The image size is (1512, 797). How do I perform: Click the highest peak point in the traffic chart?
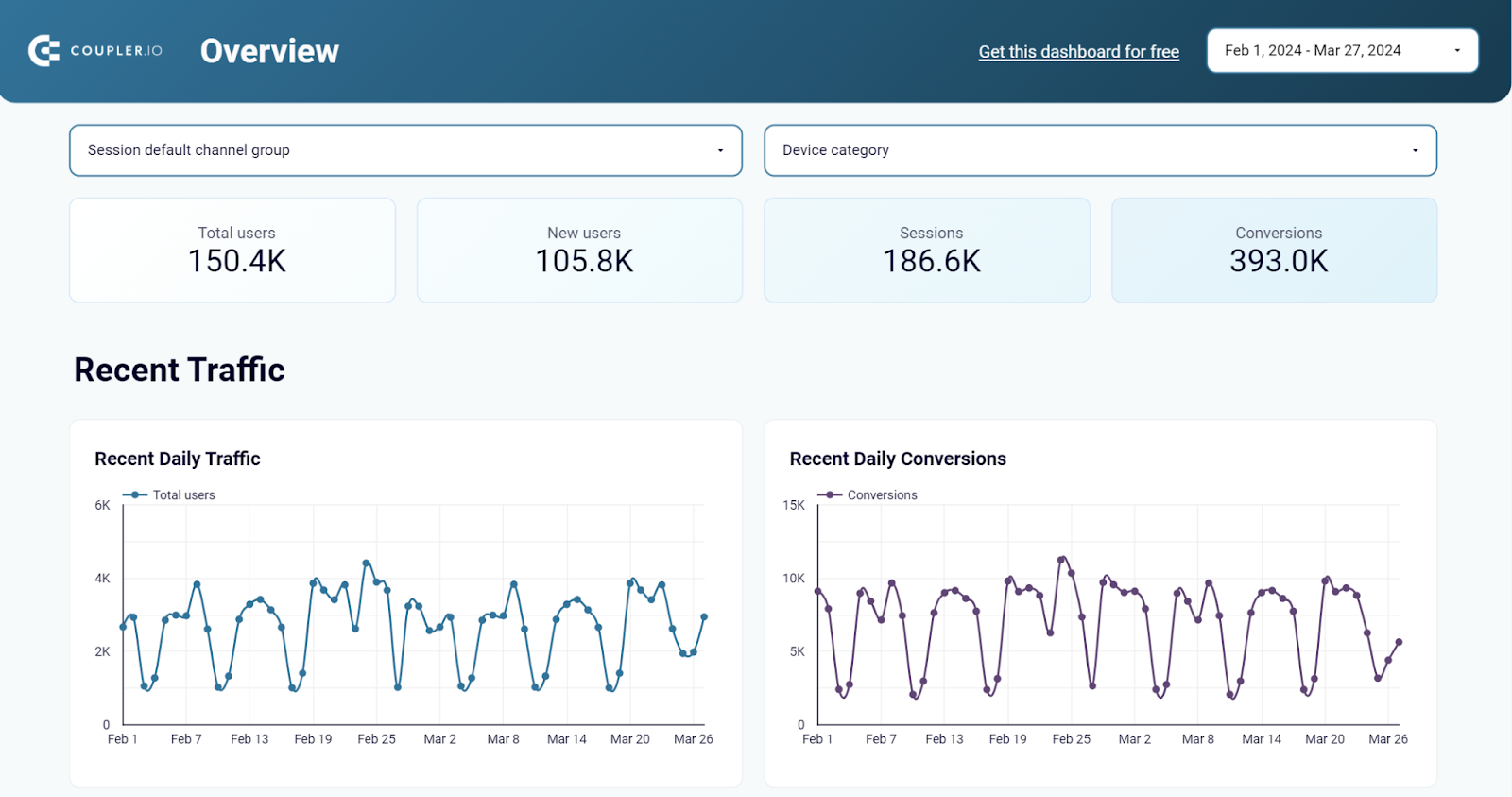367,563
